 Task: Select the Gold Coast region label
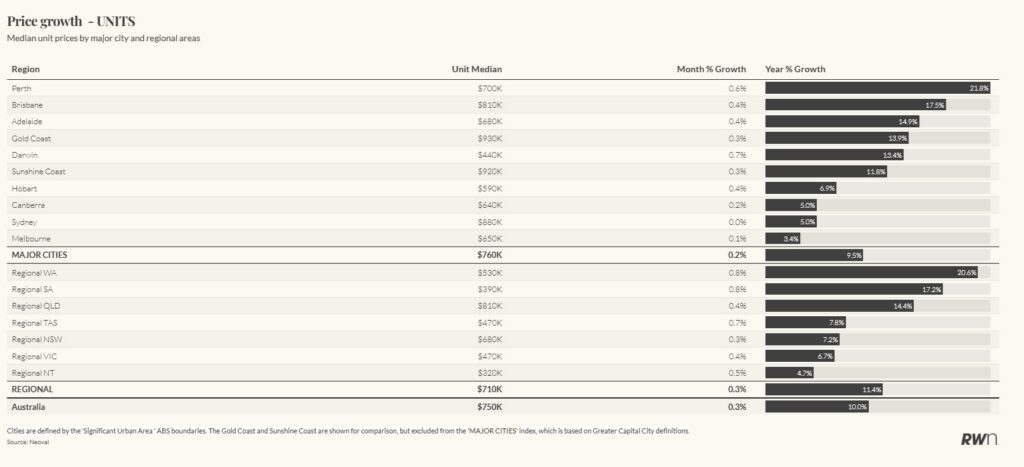[x=31, y=138]
